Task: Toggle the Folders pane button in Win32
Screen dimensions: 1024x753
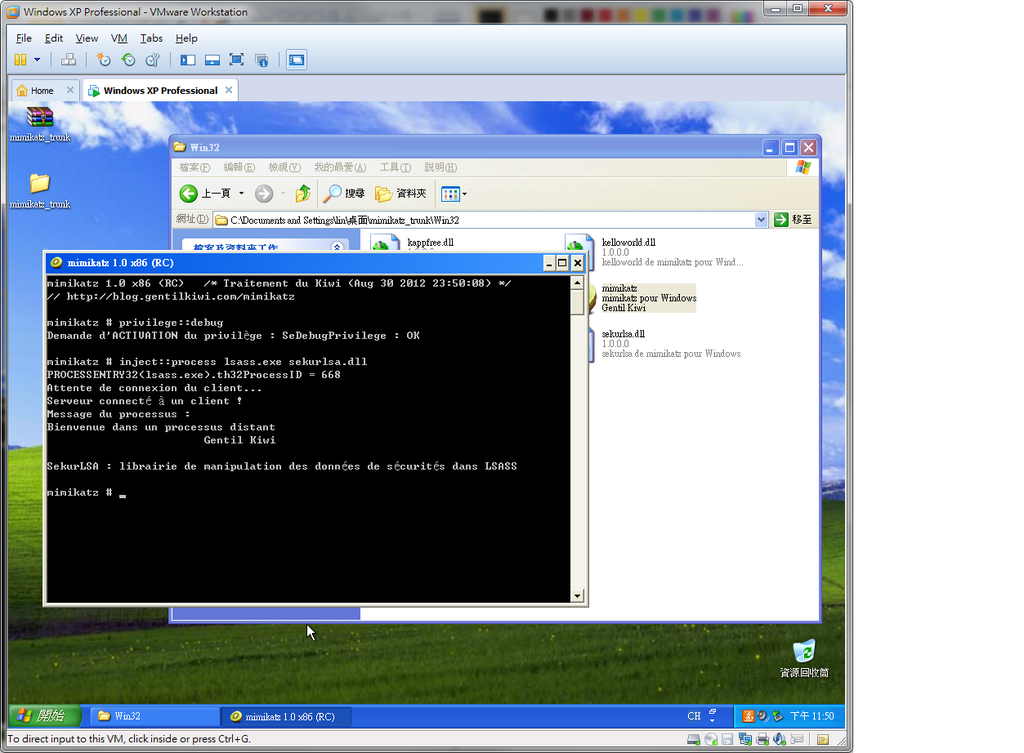Action: coord(400,193)
